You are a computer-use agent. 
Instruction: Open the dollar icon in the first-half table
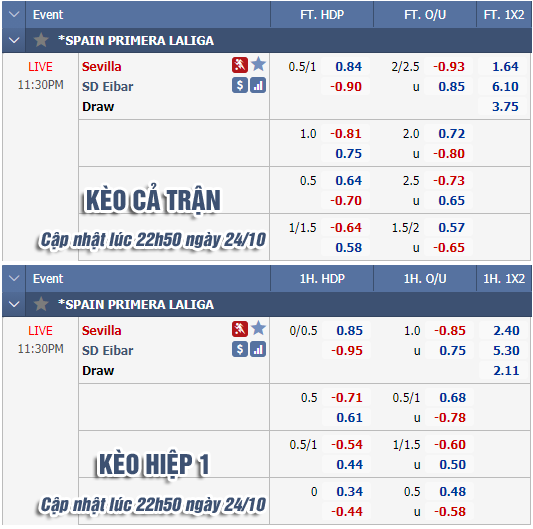coord(240,349)
